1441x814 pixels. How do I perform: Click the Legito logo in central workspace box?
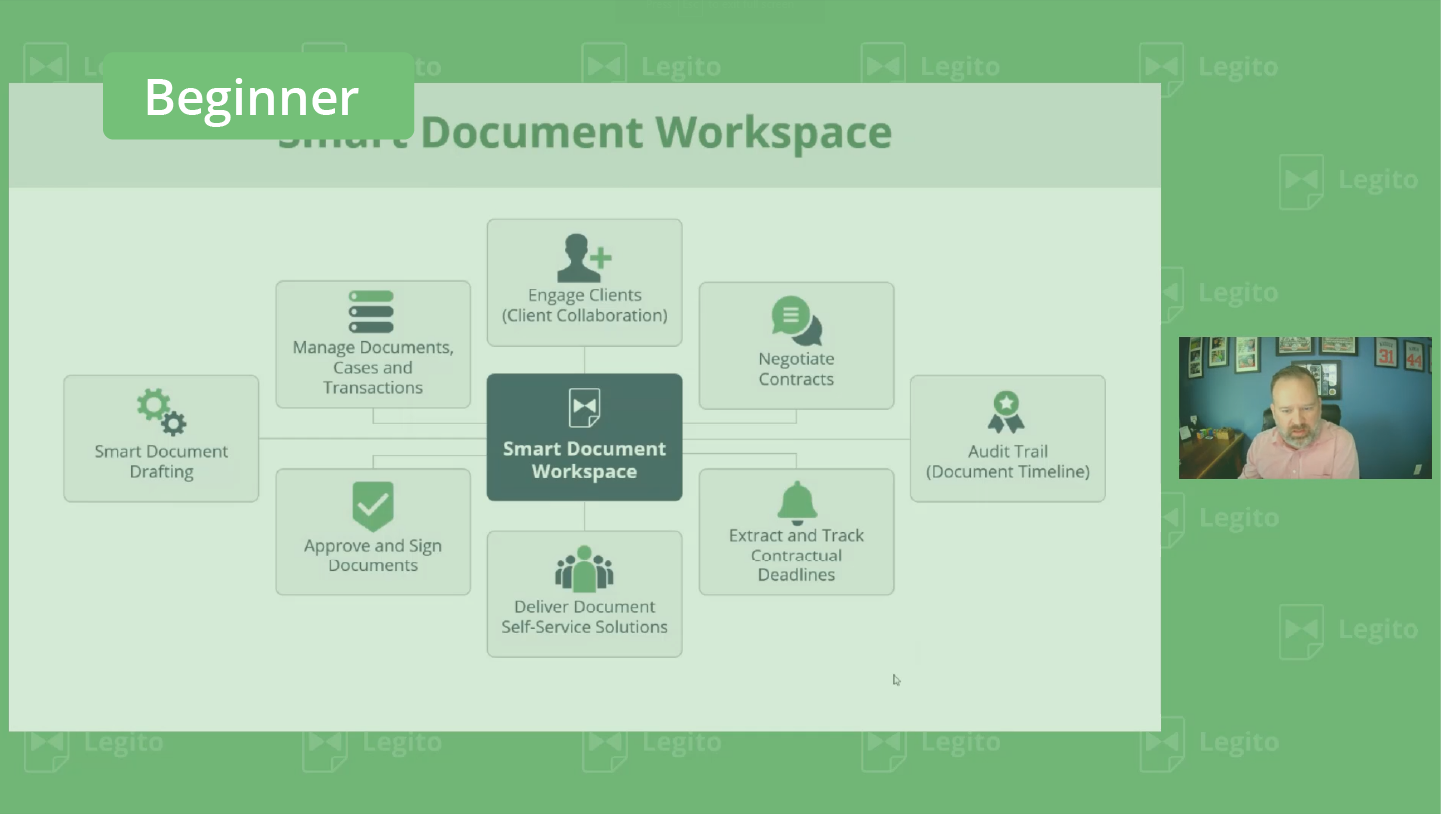[584, 408]
